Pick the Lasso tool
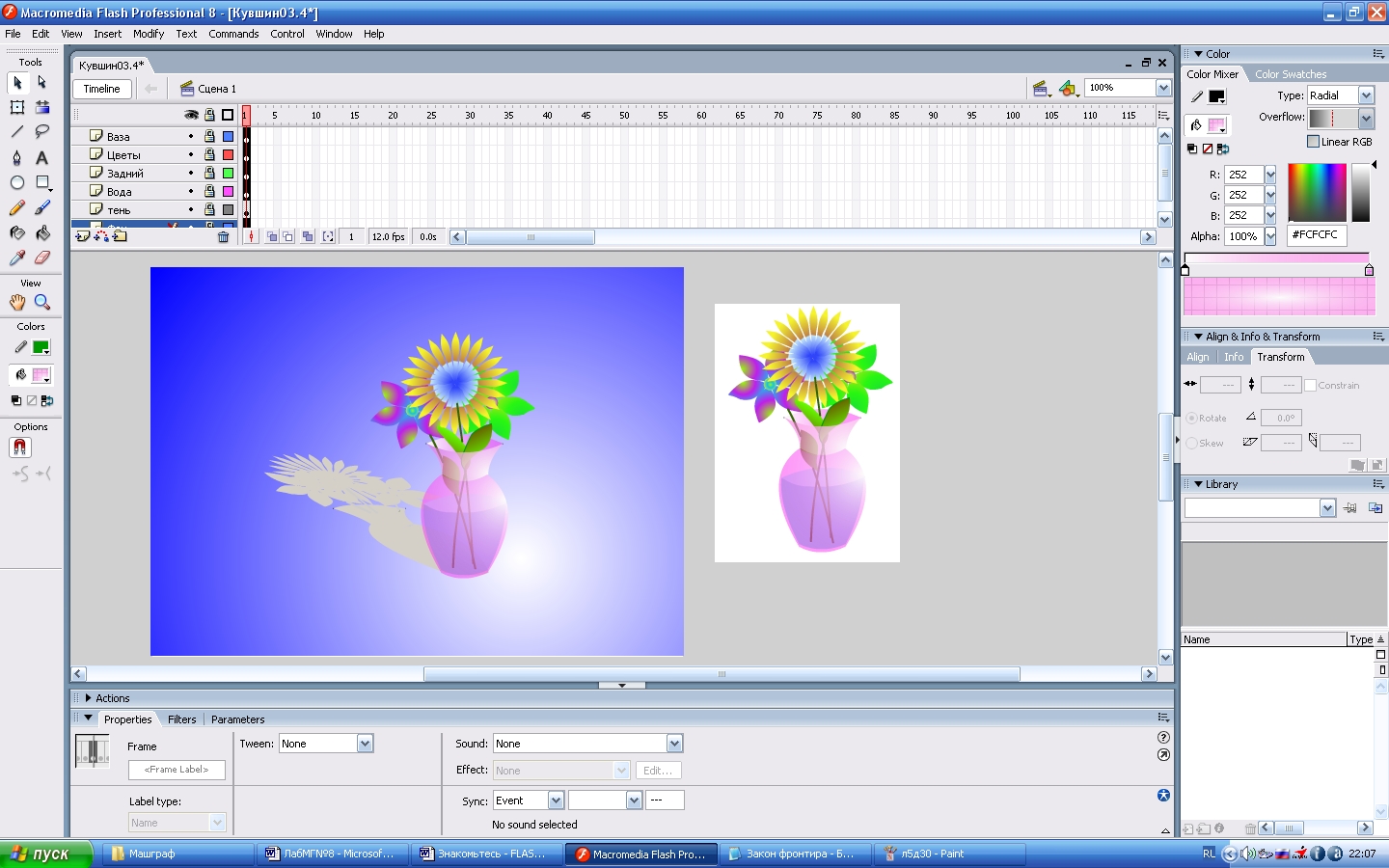Screen dimensions: 1389x868 [42, 131]
